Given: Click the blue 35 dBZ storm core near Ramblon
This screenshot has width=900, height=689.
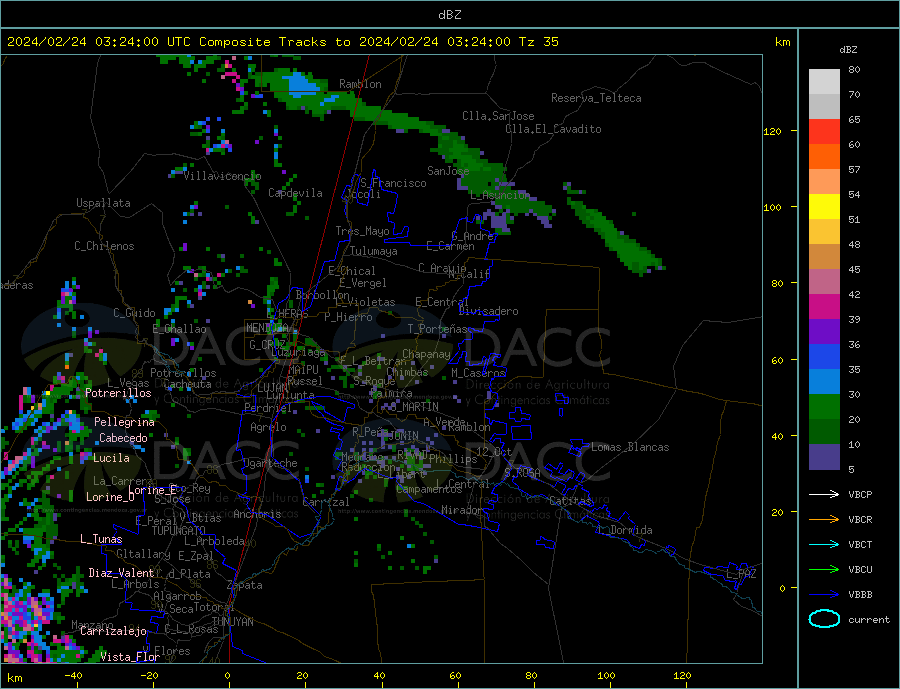Looking at the screenshot, I should pos(301,85).
